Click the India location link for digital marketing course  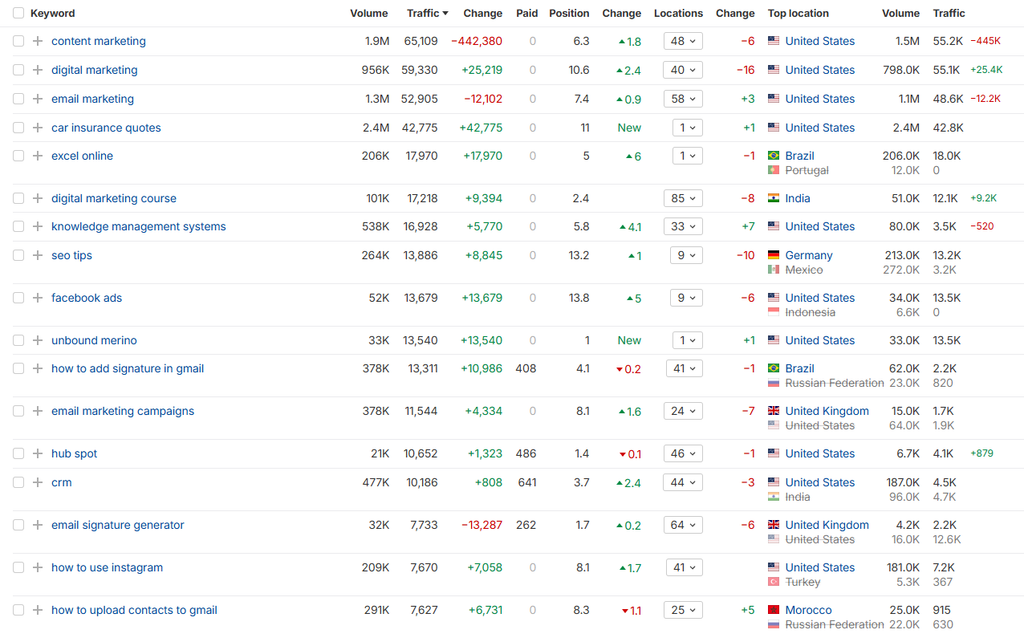pyautogui.click(x=797, y=198)
